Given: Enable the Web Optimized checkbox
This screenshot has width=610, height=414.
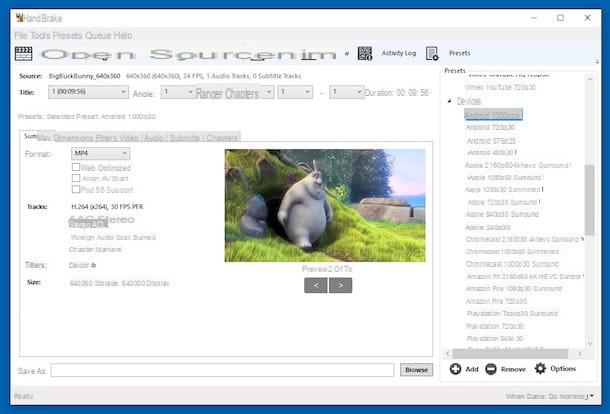Looking at the screenshot, I should (76, 167).
